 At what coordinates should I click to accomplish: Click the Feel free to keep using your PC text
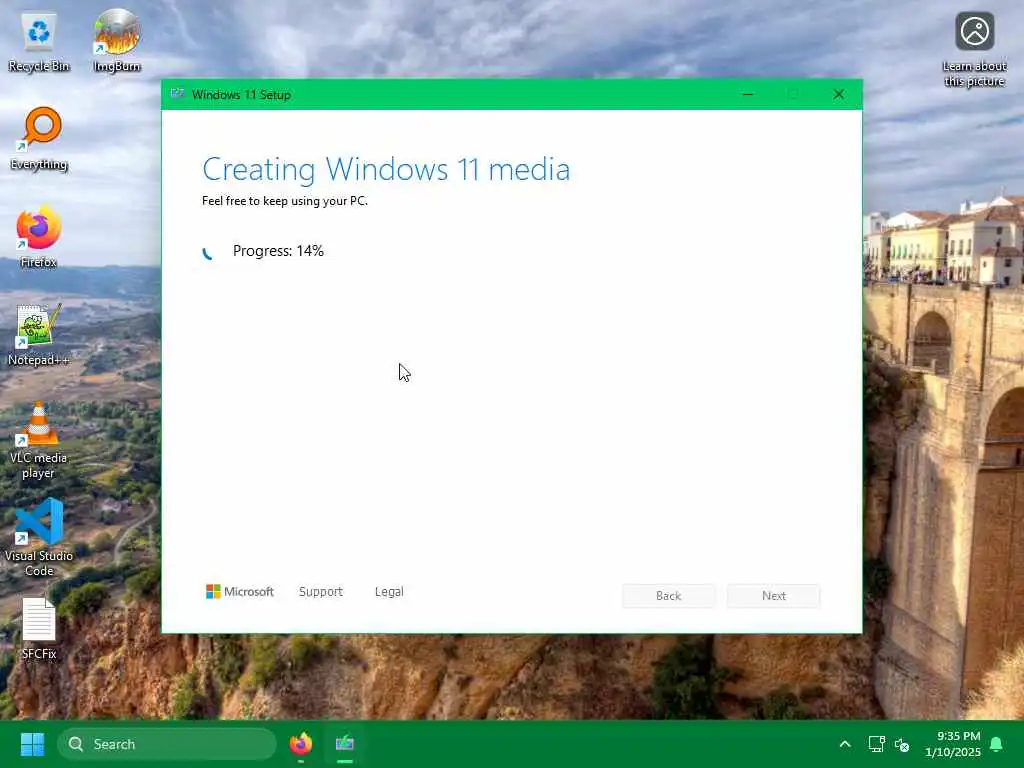[285, 201]
